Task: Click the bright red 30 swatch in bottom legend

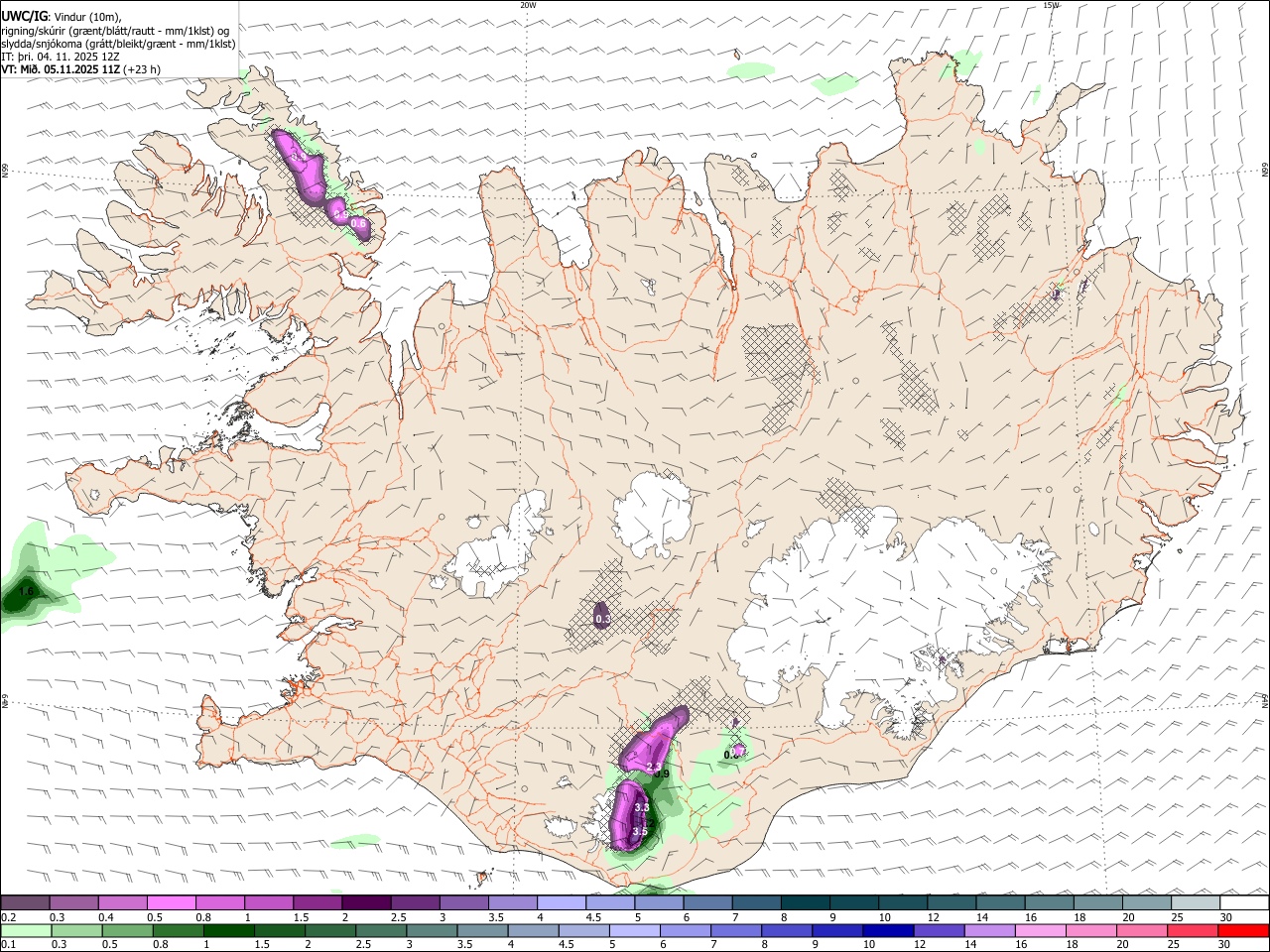Action: 1244,930
